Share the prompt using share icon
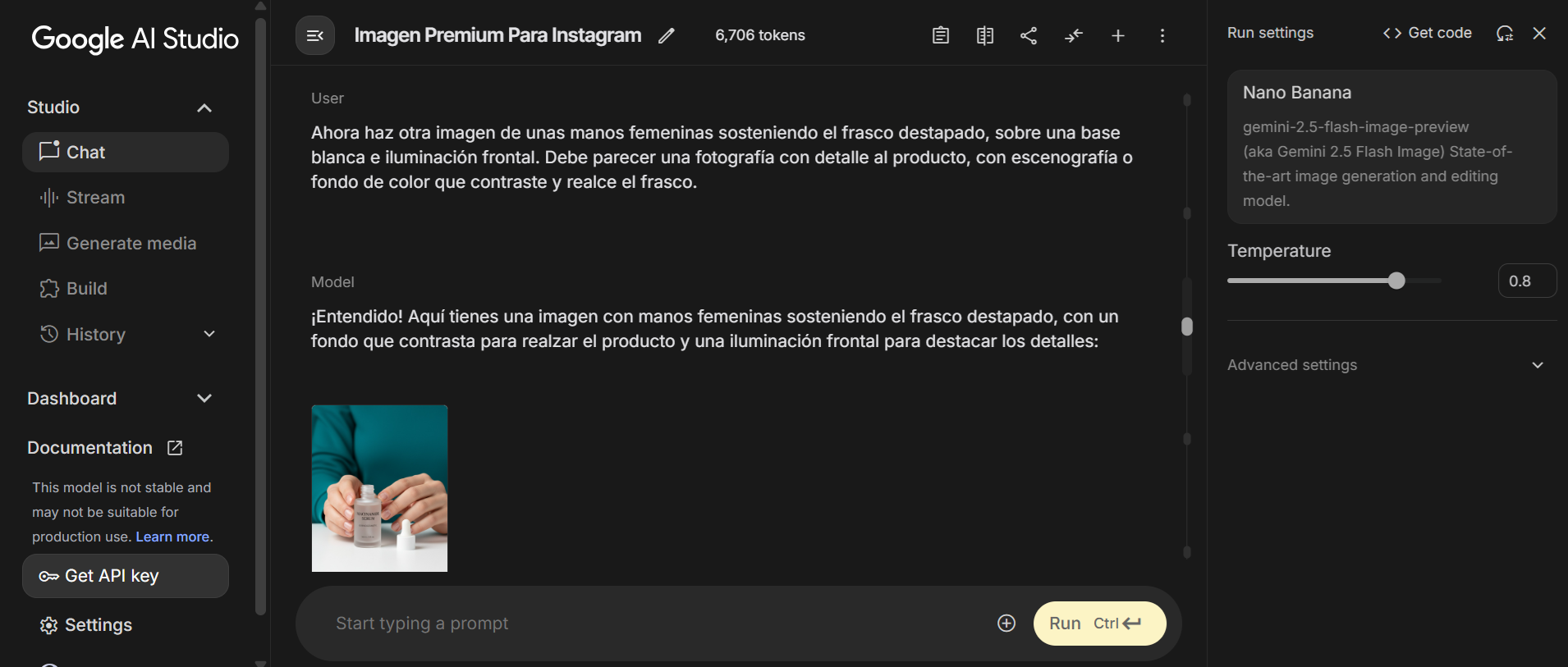 [x=1029, y=35]
